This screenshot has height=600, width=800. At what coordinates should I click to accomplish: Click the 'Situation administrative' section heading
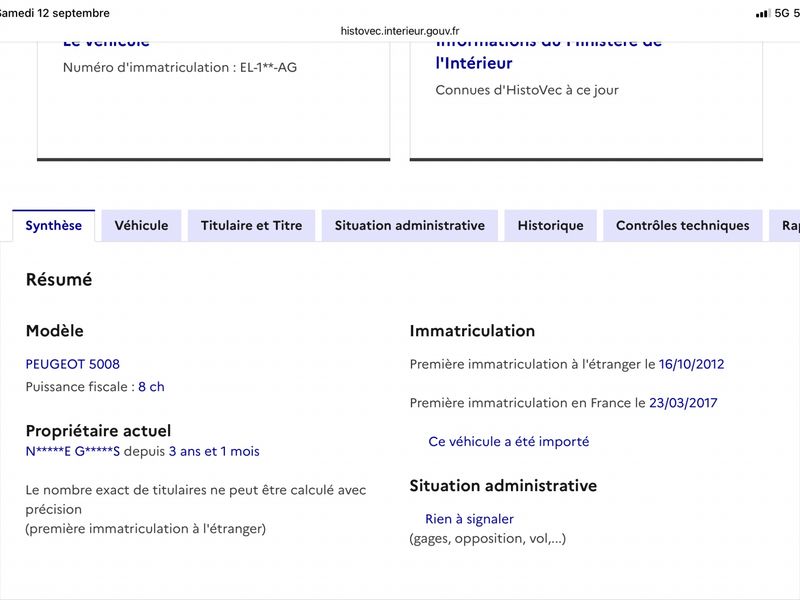tap(503, 485)
